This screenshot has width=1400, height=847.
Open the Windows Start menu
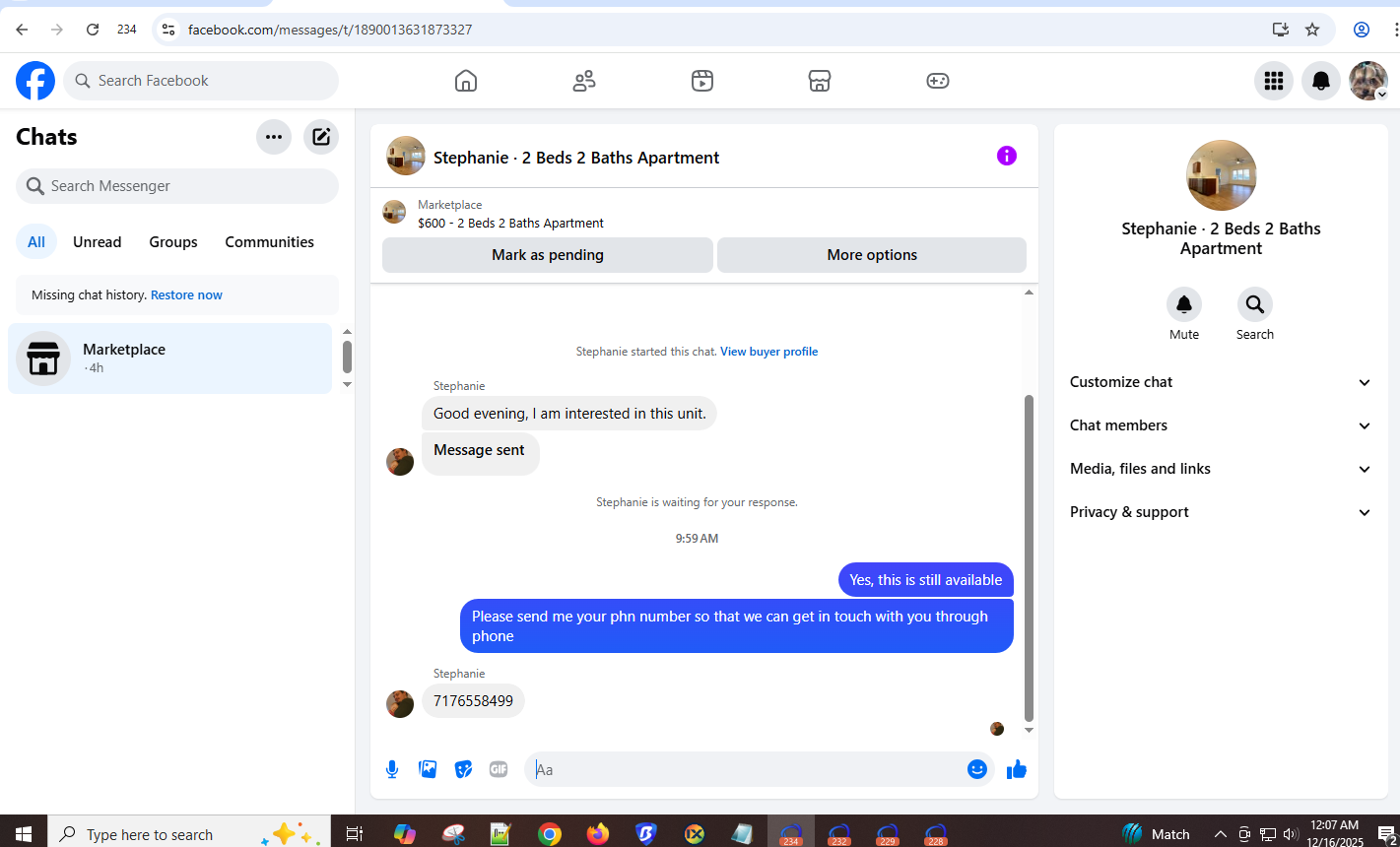[24, 834]
